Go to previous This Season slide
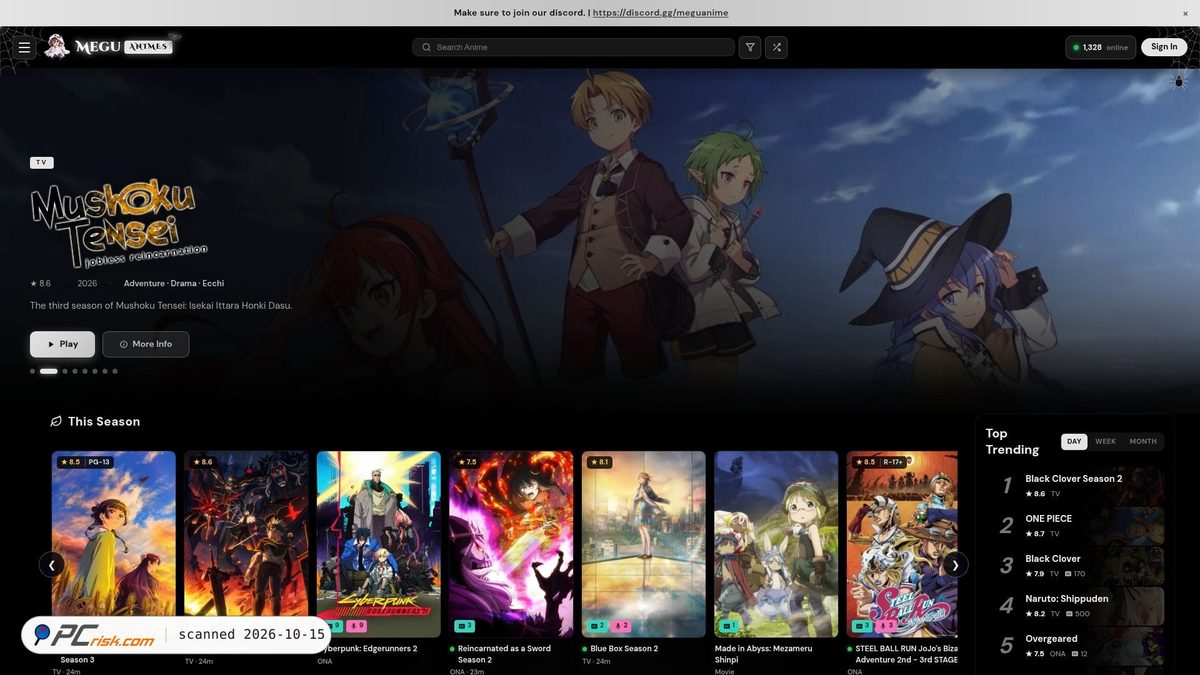 click(52, 564)
